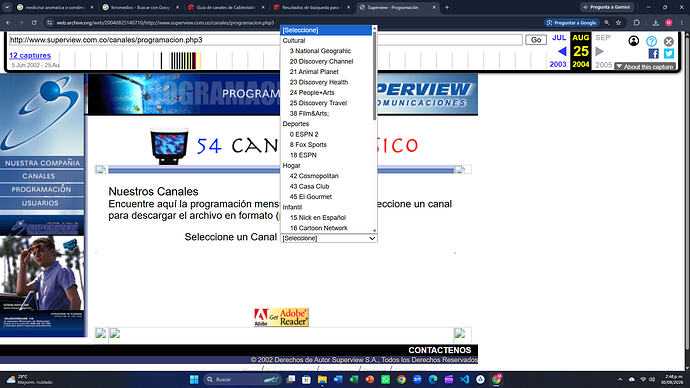Click the Get Adobe Reader badge

[281, 317]
